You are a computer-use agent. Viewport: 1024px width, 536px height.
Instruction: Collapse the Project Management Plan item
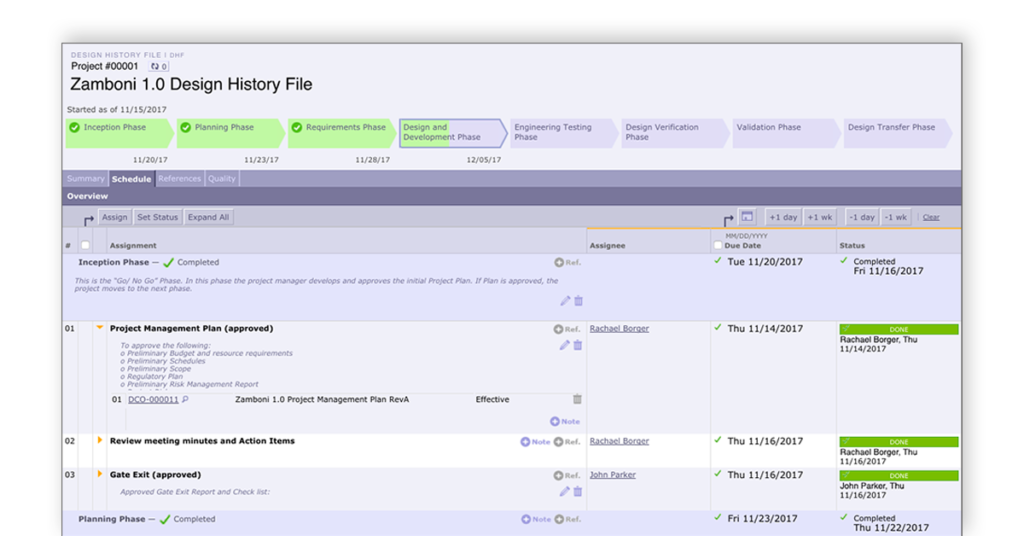(x=100, y=328)
